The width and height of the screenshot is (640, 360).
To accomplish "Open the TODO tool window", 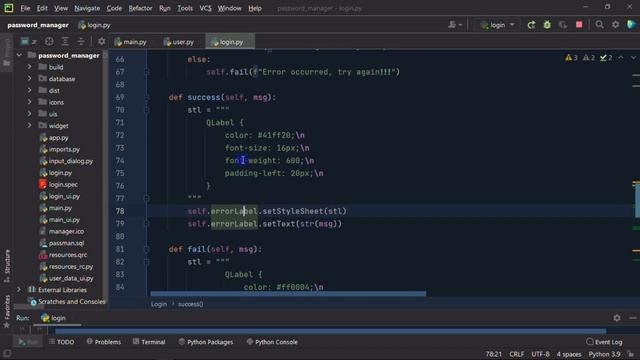I will pos(62,342).
